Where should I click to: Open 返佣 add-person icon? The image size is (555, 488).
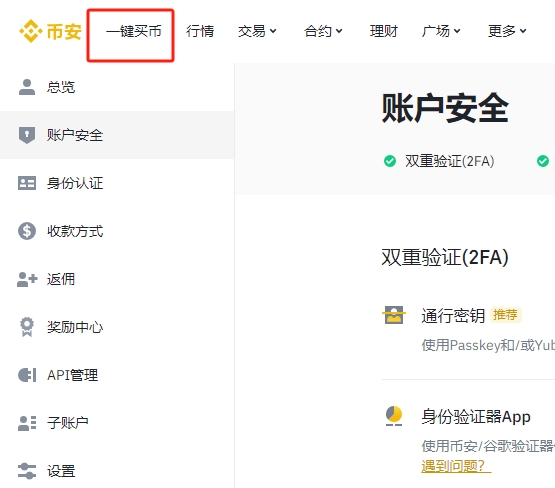pyautogui.click(x=27, y=279)
